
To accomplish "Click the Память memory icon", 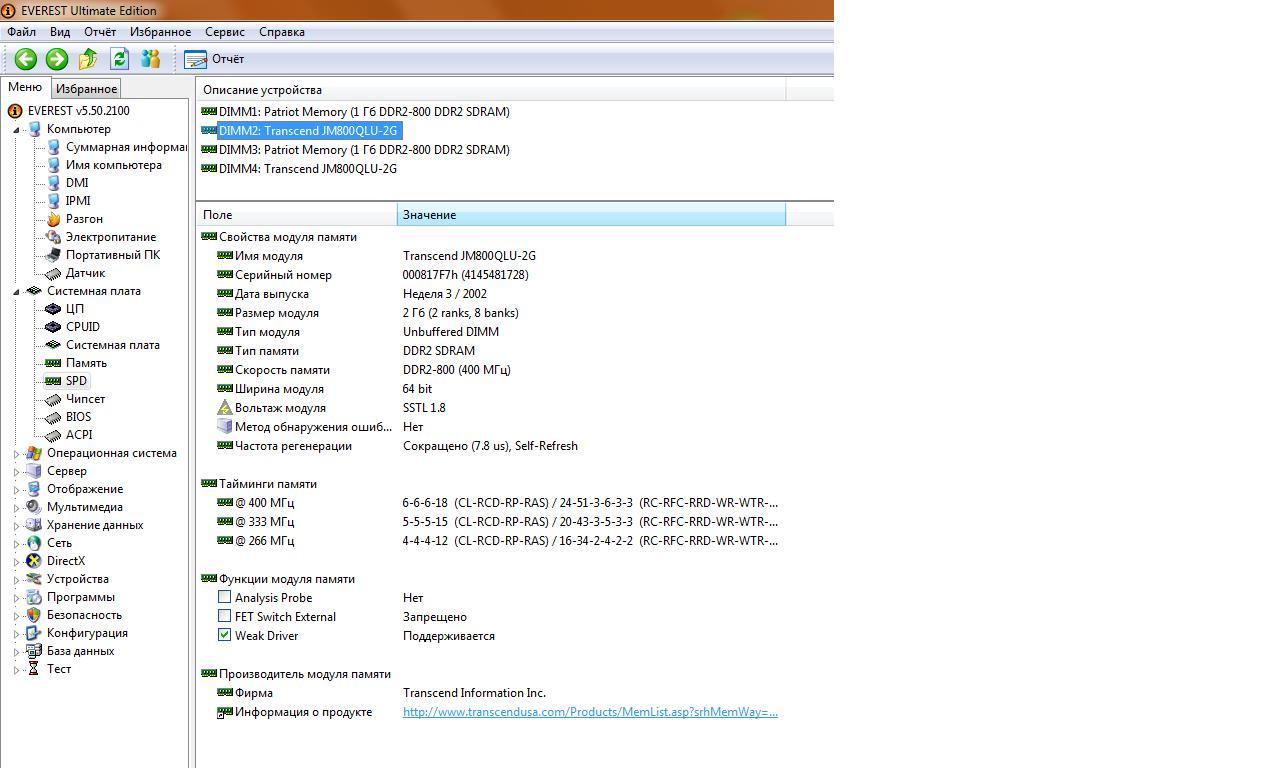I will (x=53, y=363).
